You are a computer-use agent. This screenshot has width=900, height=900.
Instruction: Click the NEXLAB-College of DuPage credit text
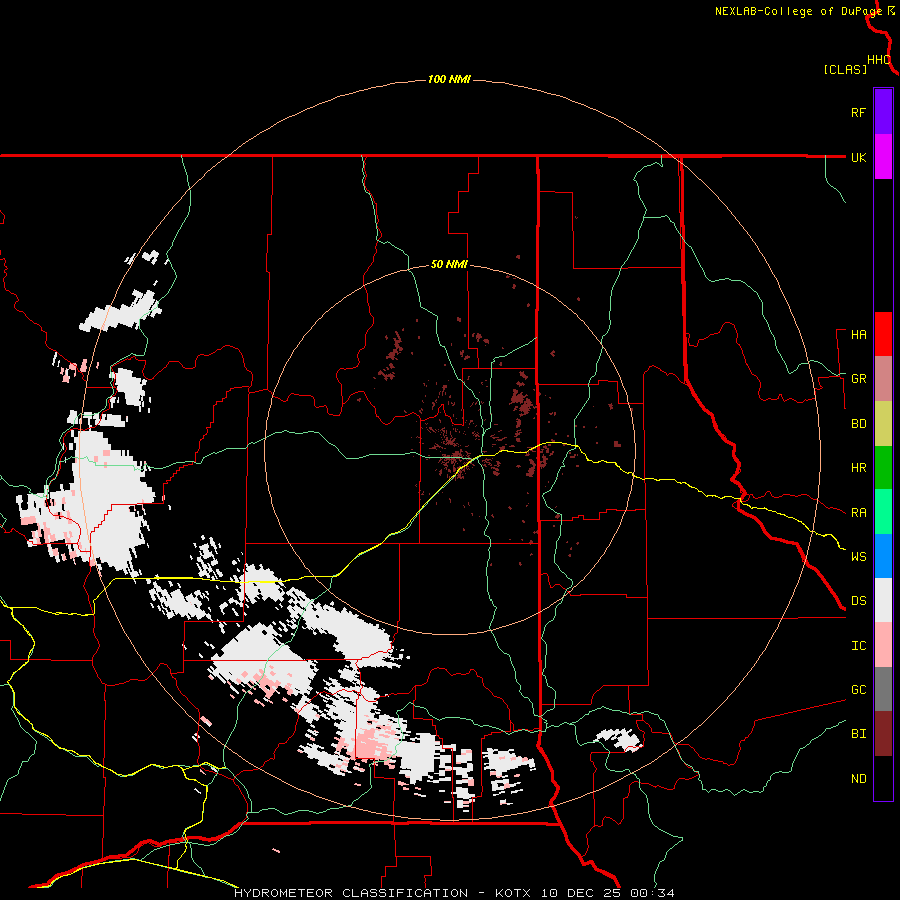pos(798,11)
